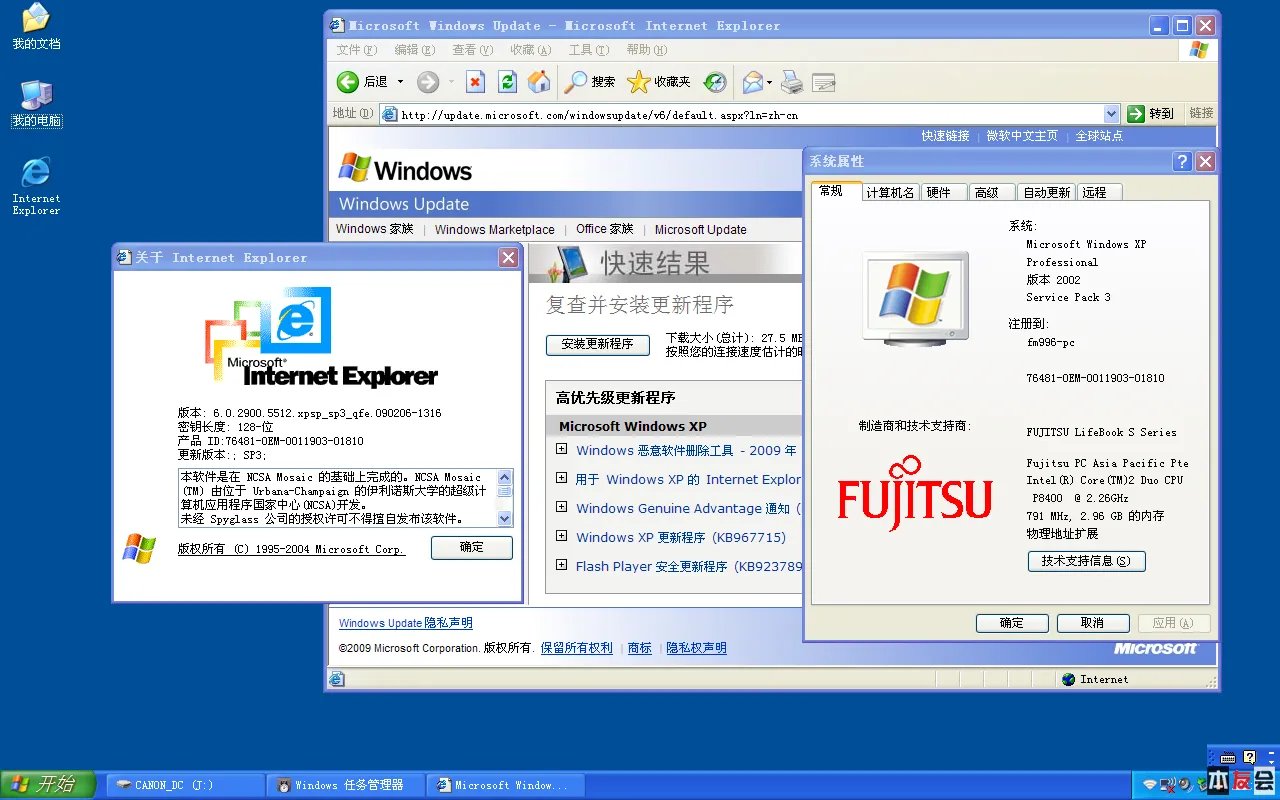Image resolution: width=1280 pixels, height=800 pixels.
Task: Open 我的电脑 from the desktop
Action: point(36,103)
